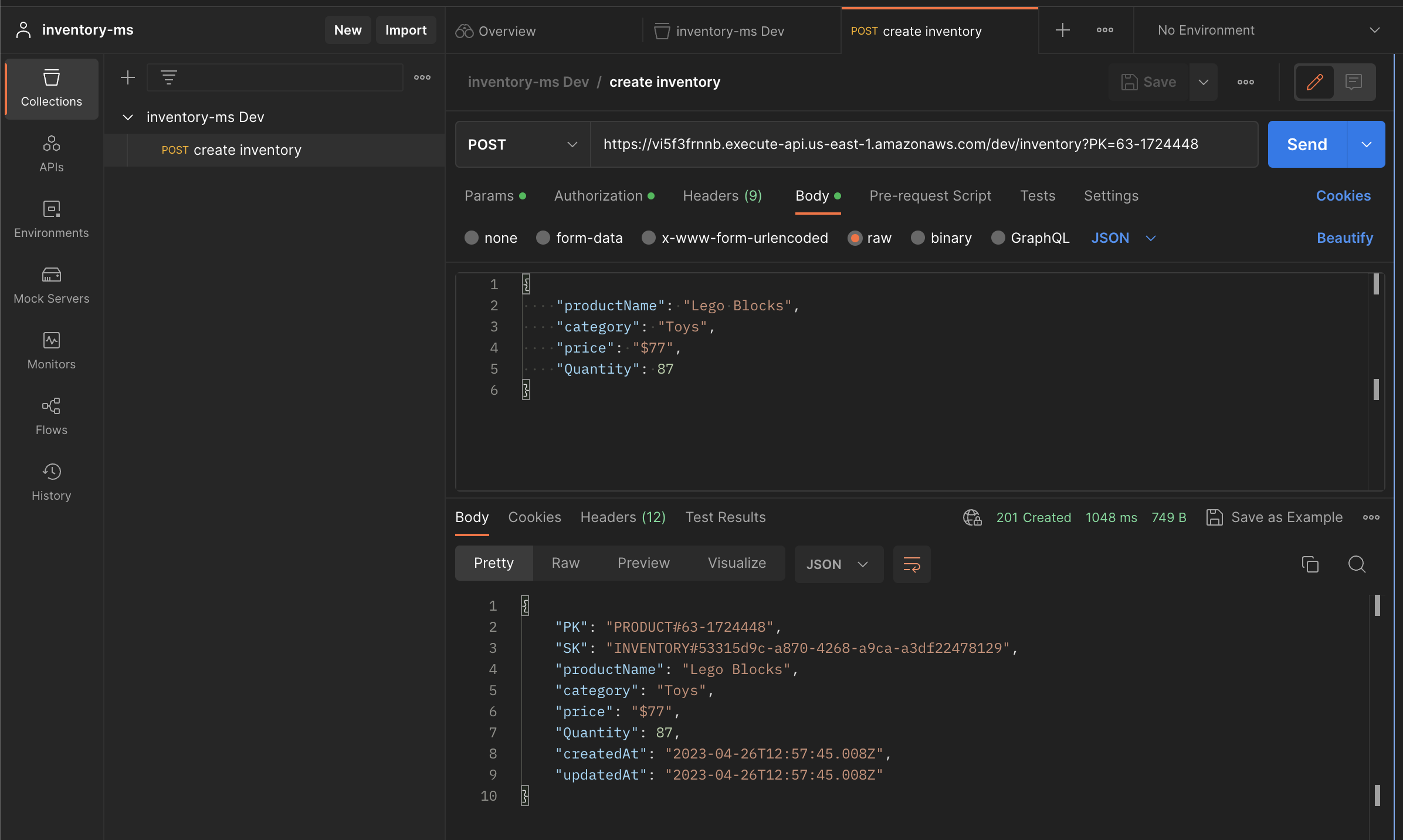Open the Save options dropdown arrow
1403x840 pixels.
pos(1204,82)
